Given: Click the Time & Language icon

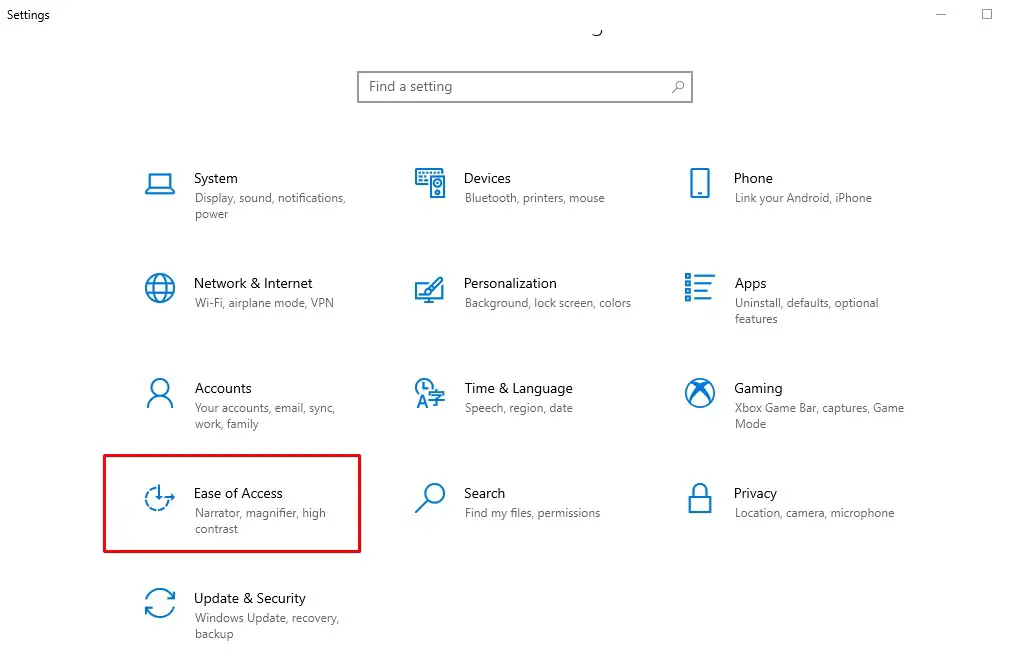Looking at the screenshot, I should [x=430, y=393].
